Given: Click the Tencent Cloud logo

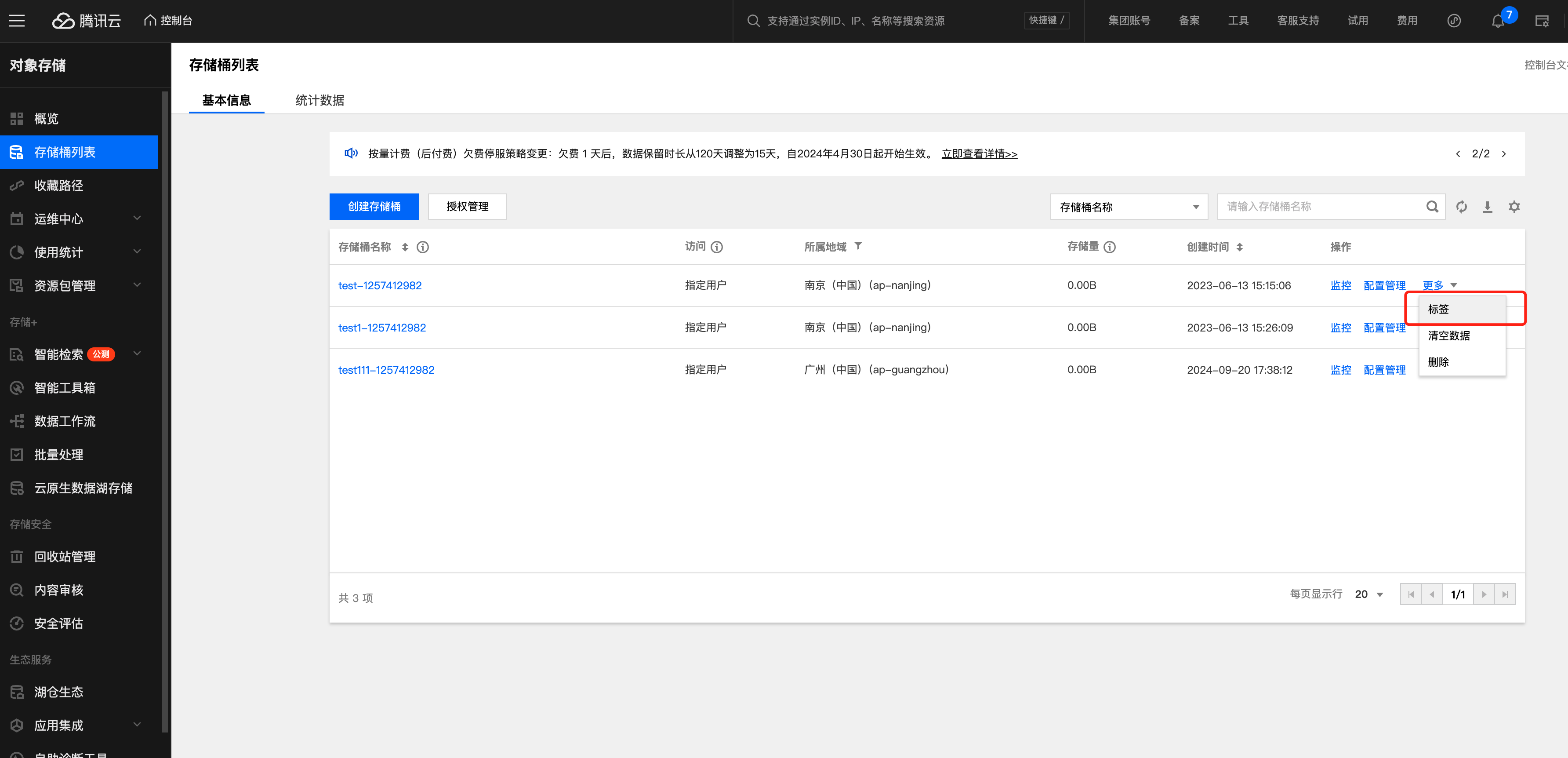Looking at the screenshot, I should [87, 21].
